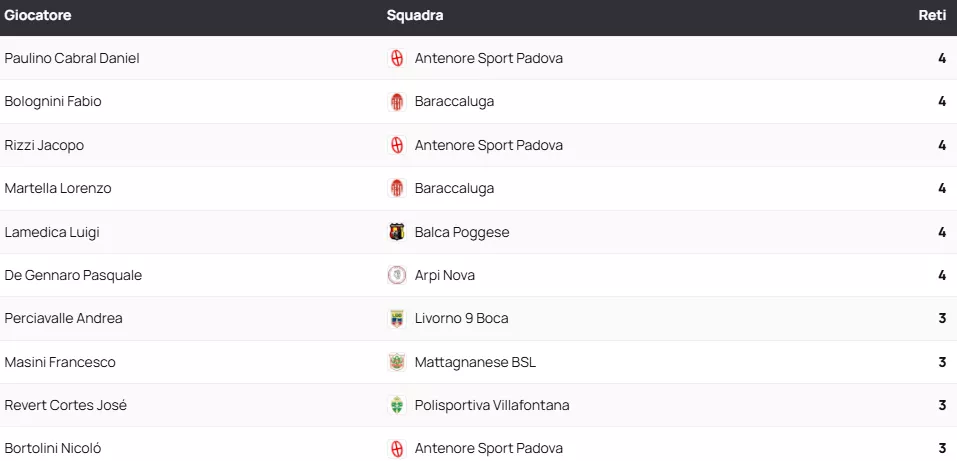Select player De Gennaro Pasquale
The width and height of the screenshot is (957, 461).
[73, 275]
